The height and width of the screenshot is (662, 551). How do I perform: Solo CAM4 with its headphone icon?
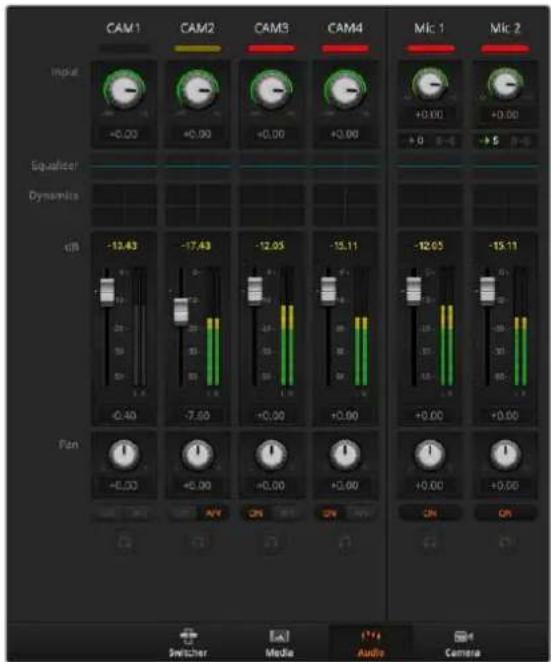click(x=345, y=542)
